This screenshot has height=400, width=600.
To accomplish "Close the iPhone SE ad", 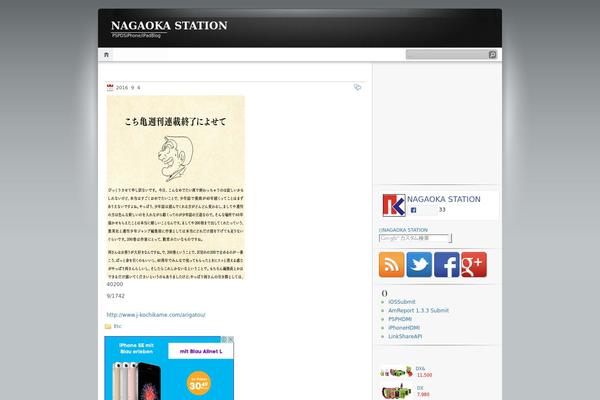I will (x=231, y=340).
